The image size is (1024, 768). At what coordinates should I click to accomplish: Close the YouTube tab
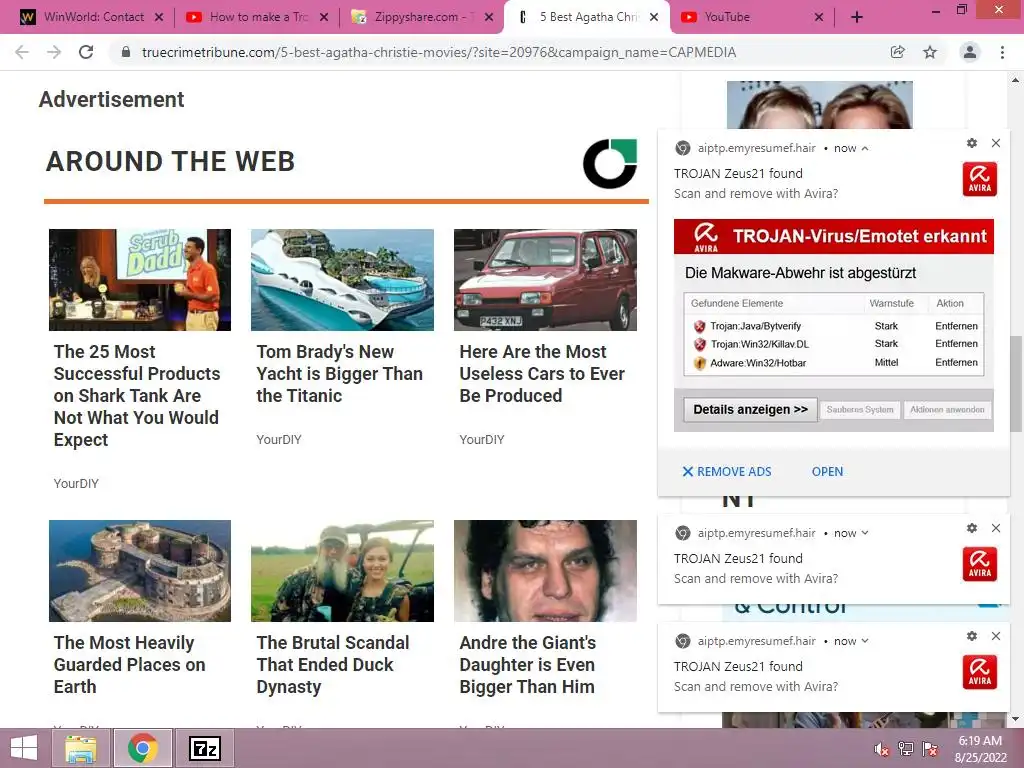tap(819, 18)
